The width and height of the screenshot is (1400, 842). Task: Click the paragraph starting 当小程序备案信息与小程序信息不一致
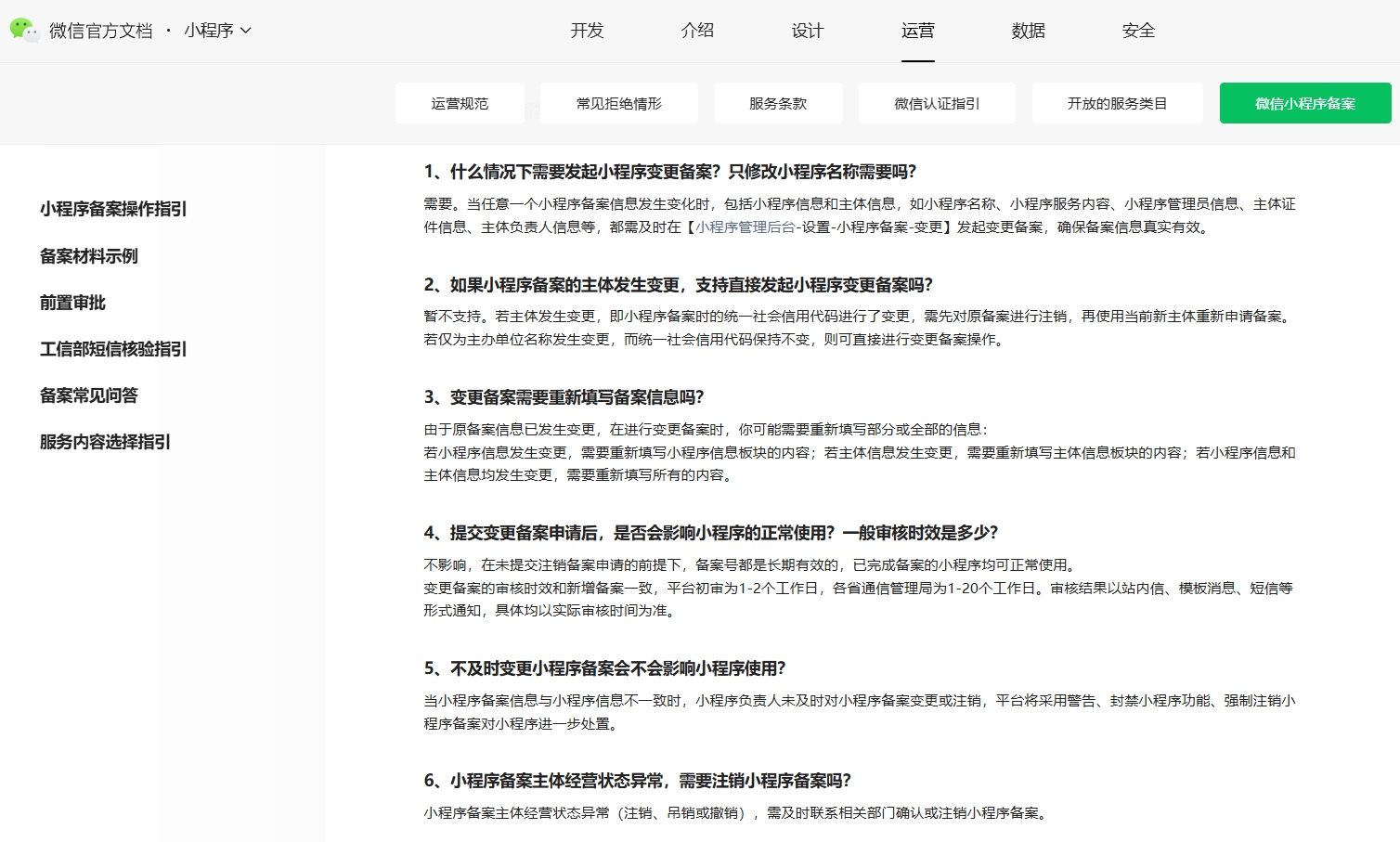(x=860, y=712)
